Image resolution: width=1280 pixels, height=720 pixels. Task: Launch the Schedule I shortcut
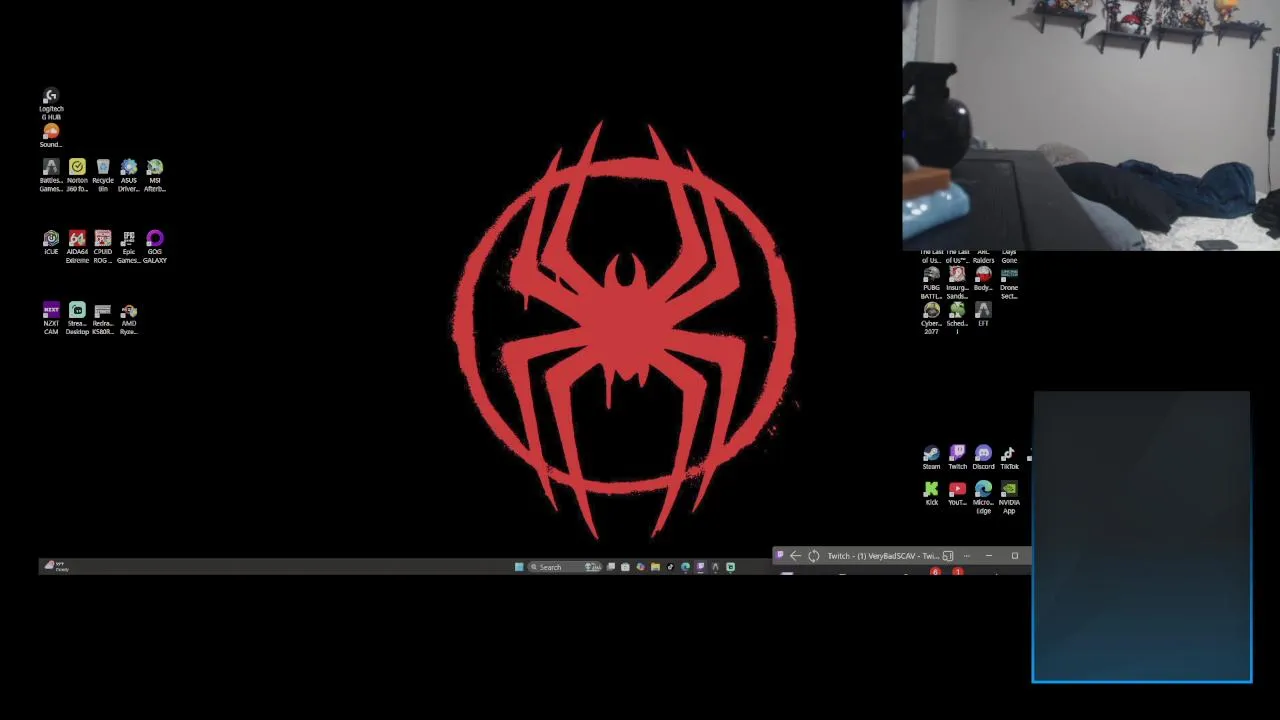[958, 319]
